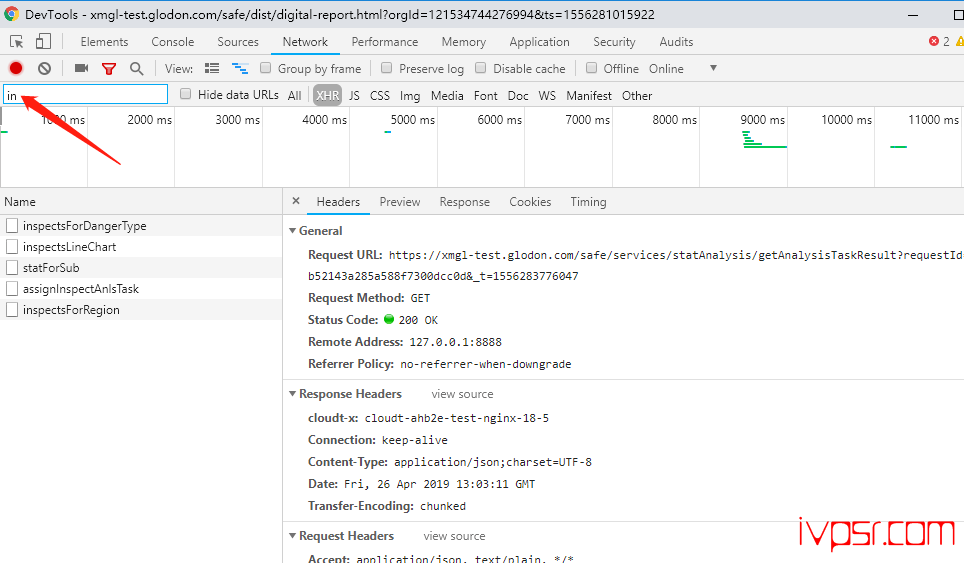Go to the Performance tab
This screenshot has height=563, width=964.
coord(385,42)
